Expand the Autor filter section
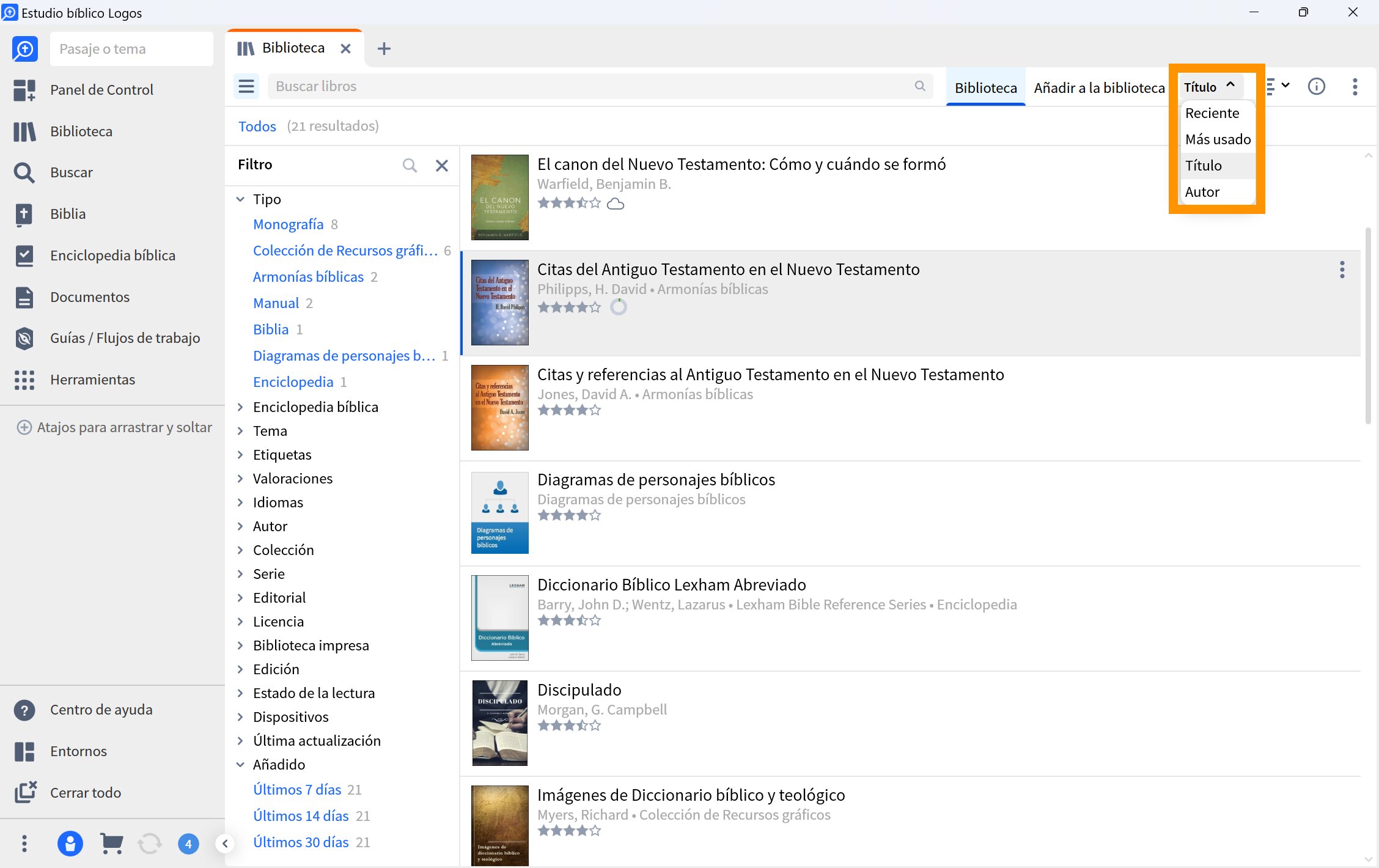1379x868 pixels. [x=240, y=526]
